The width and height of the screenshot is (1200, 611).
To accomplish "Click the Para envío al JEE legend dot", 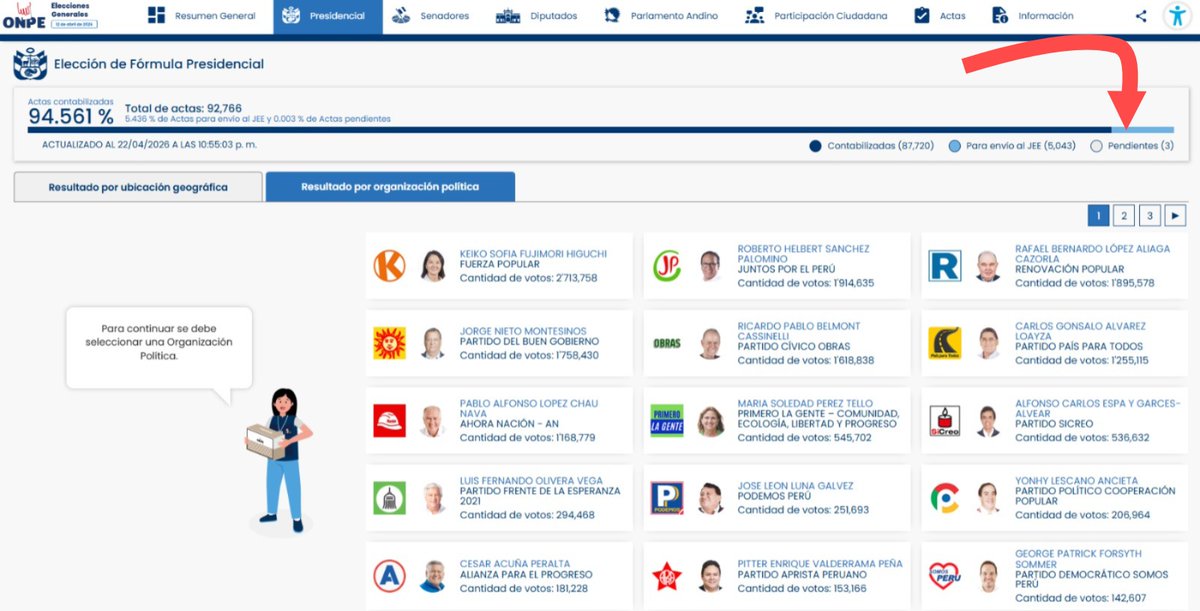I will [x=954, y=146].
